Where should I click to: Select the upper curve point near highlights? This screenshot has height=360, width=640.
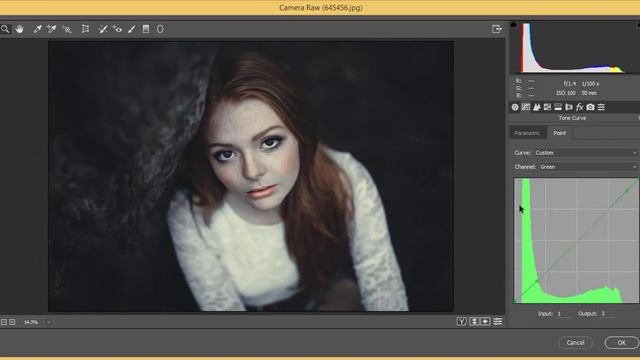point(627,190)
